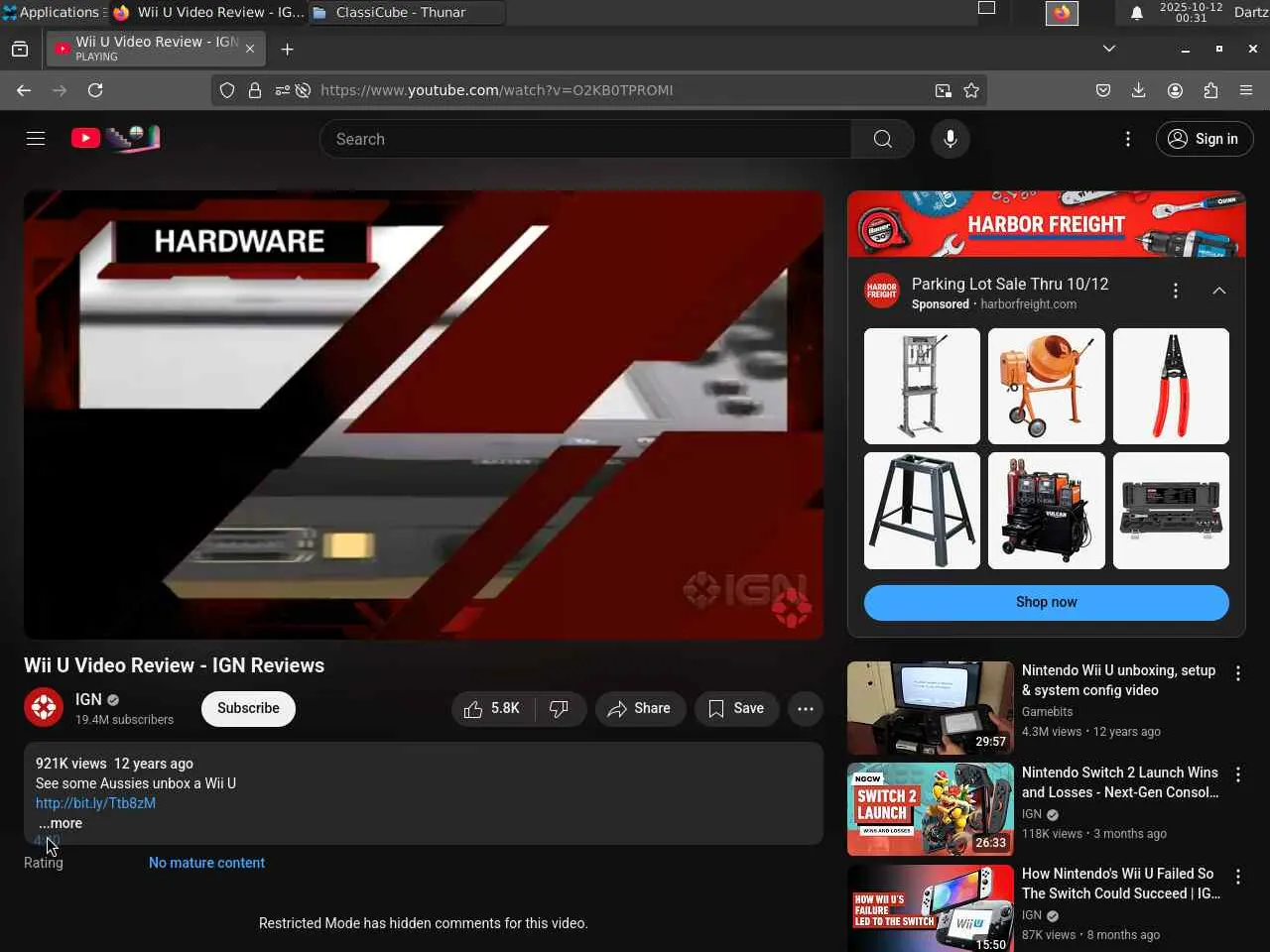Dislike the video with thumbs down
Viewport: 1270px width, 952px height.
point(560,708)
